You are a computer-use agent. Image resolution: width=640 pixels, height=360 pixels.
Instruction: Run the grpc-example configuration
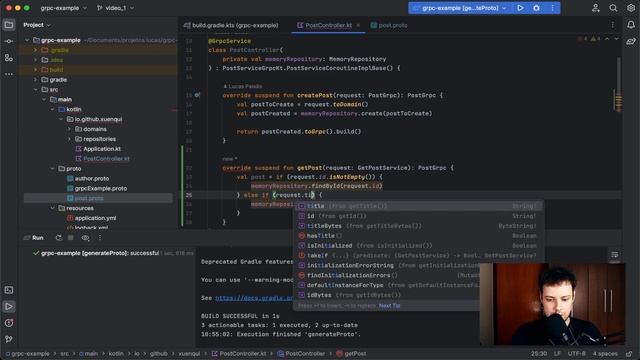coord(520,8)
